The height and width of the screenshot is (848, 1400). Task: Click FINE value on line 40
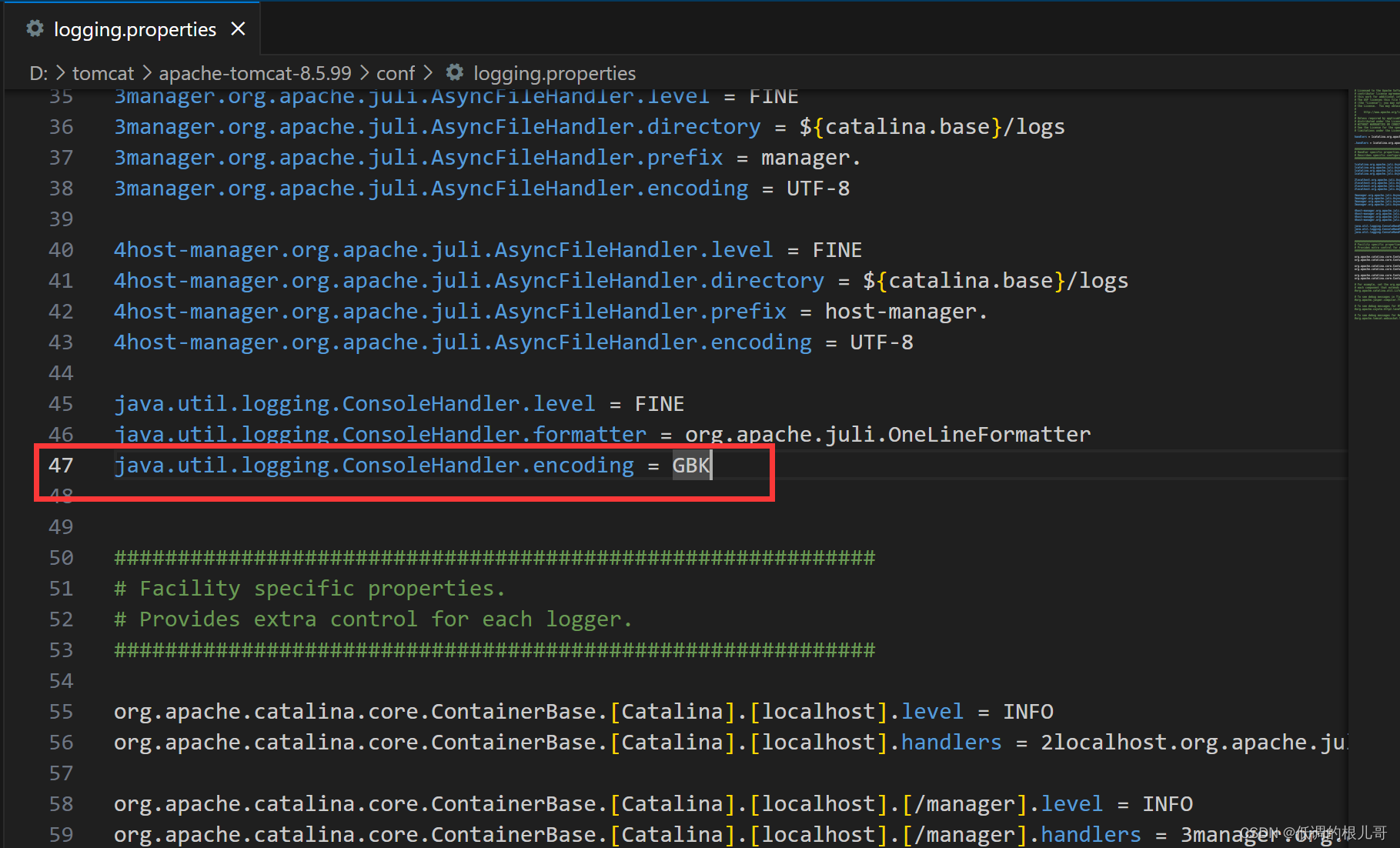click(837, 250)
